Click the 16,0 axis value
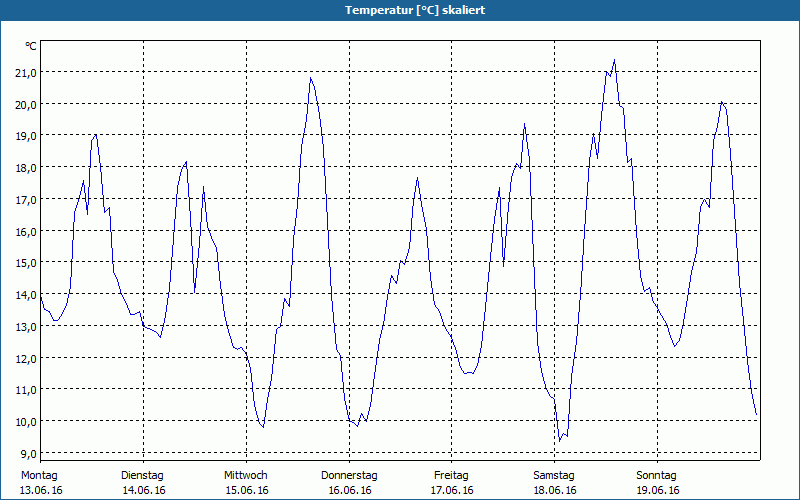 [x=26, y=232]
